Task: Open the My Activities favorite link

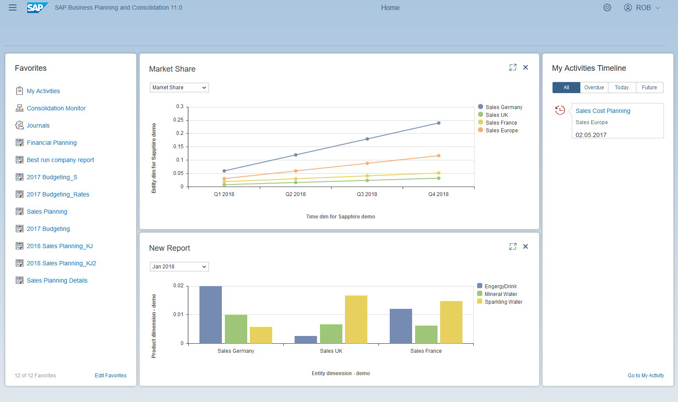Action: click(43, 91)
